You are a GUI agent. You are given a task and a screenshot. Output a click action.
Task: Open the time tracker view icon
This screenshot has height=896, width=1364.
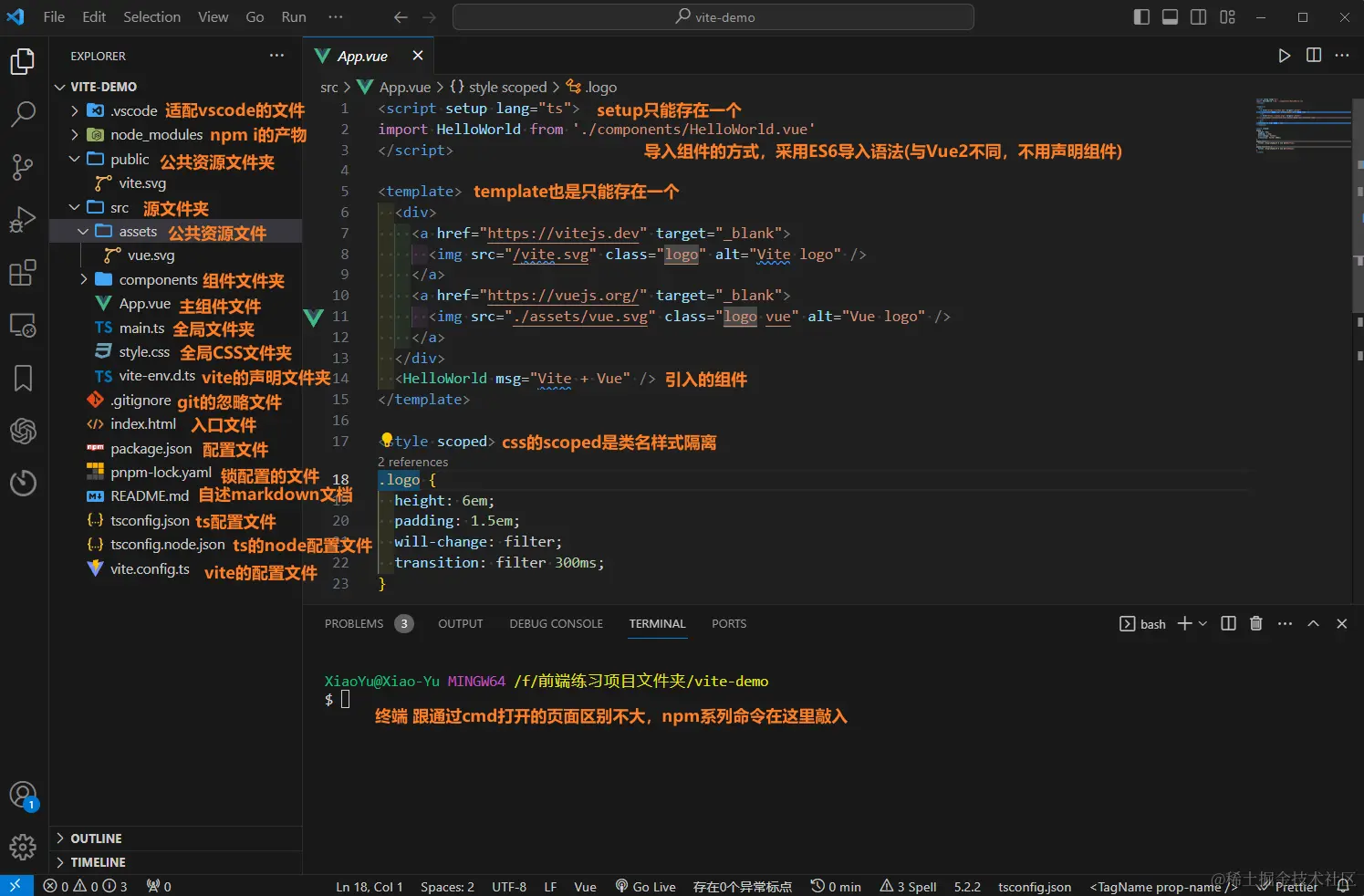(x=23, y=483)
